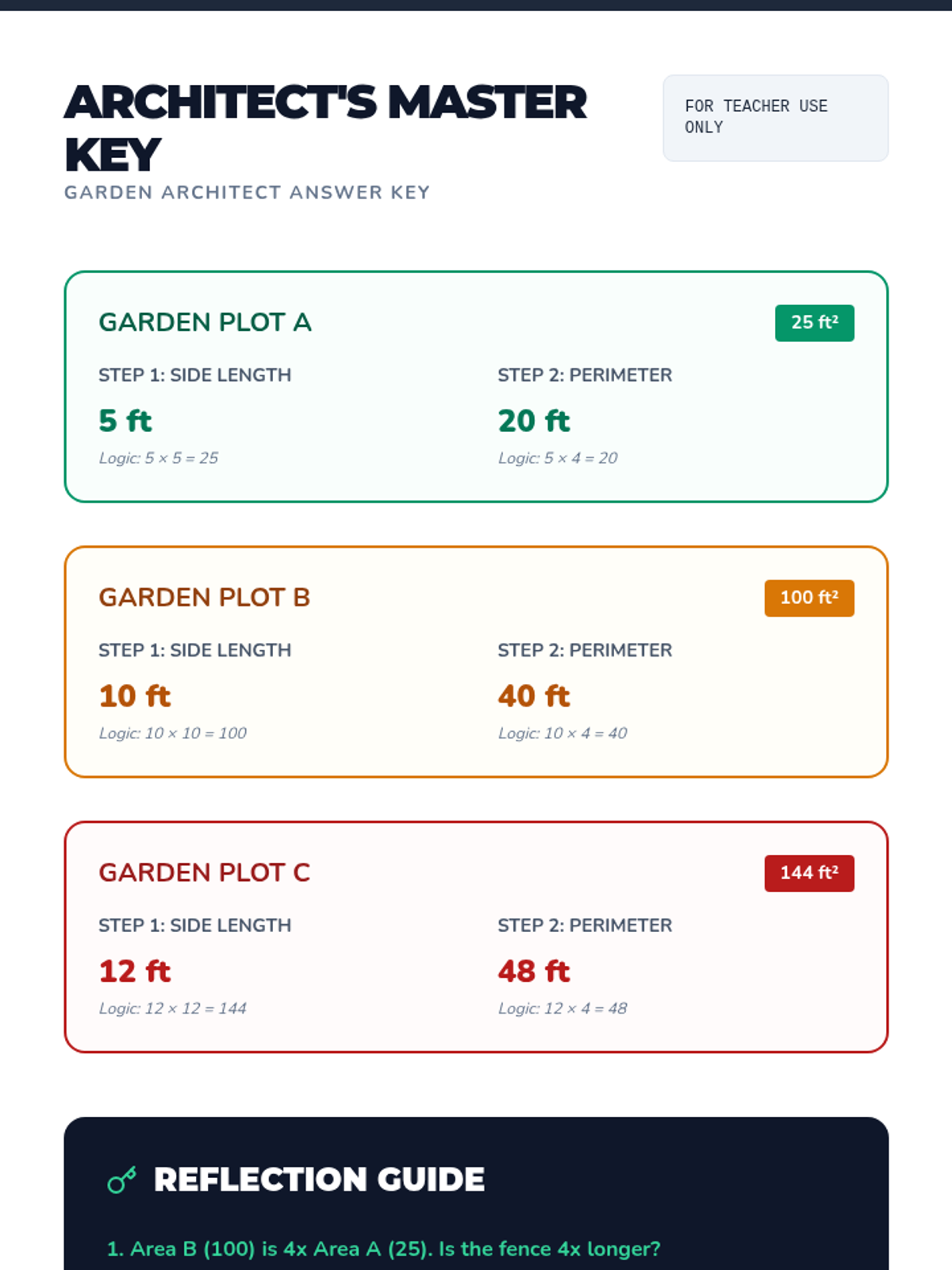Viewport: 952px width, 1270px height.
Task: Click Plot B side length 10 ft
Action: click(x=134, y=696)
